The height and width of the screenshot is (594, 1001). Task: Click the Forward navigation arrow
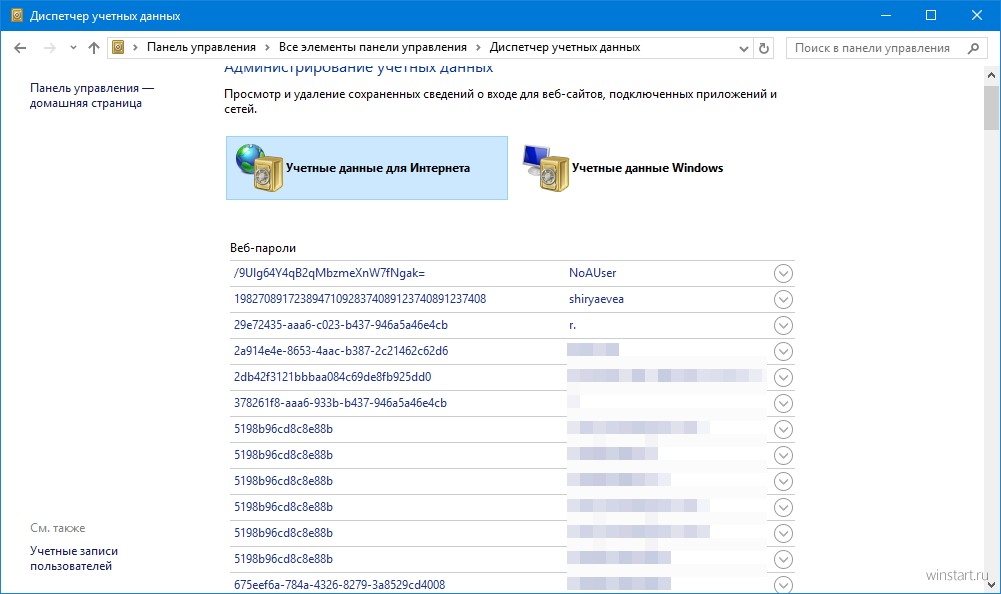pyautogui.click(x=50, y=48)
